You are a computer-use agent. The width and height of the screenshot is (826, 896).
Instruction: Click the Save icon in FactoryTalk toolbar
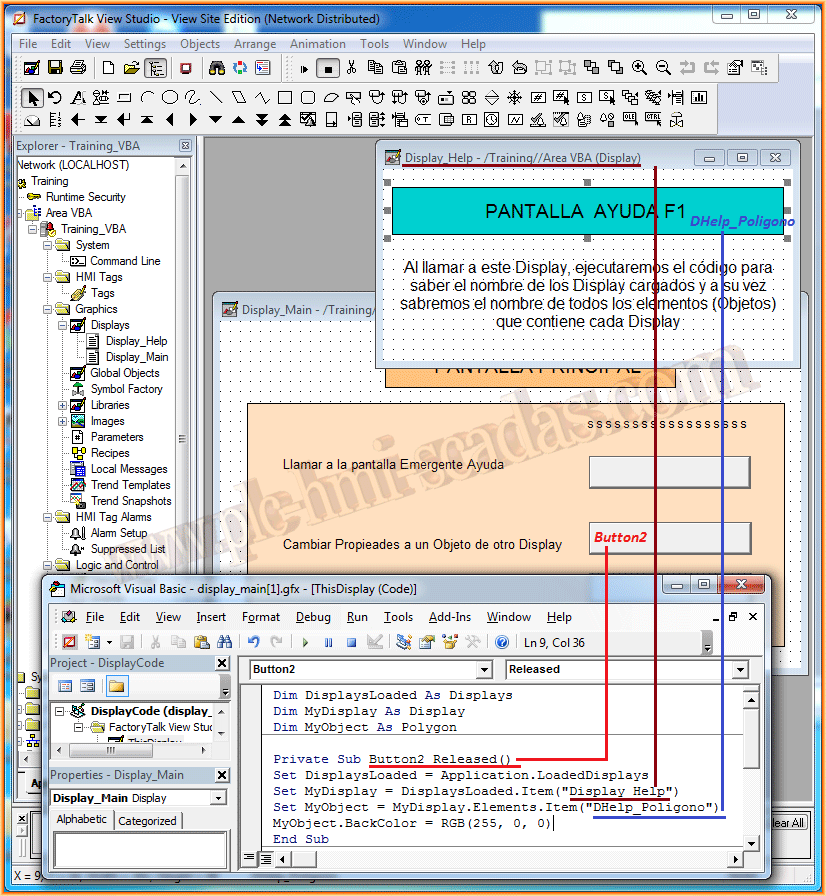point(55,68)
